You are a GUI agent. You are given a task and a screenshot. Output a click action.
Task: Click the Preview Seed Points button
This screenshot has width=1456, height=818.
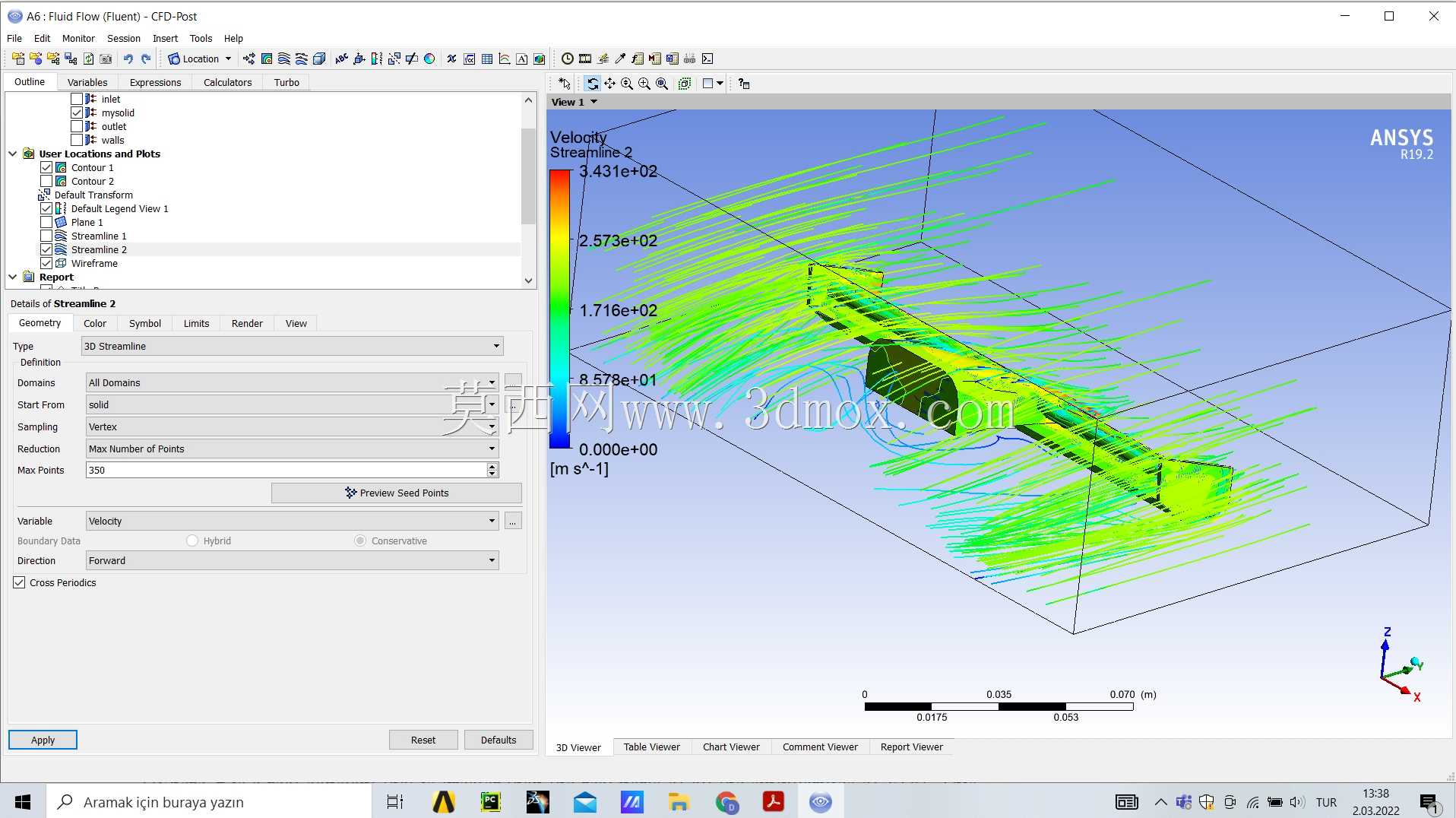coord(397,493)
